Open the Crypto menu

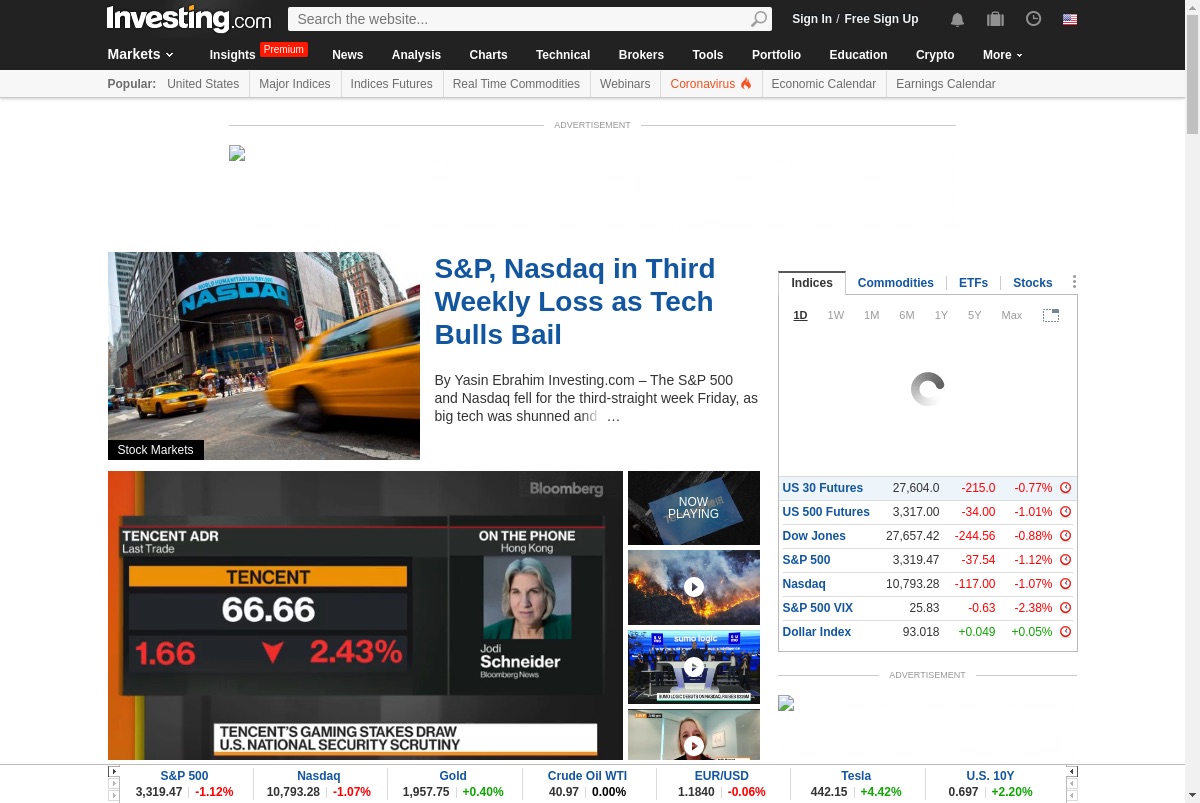tap(935, 55)
